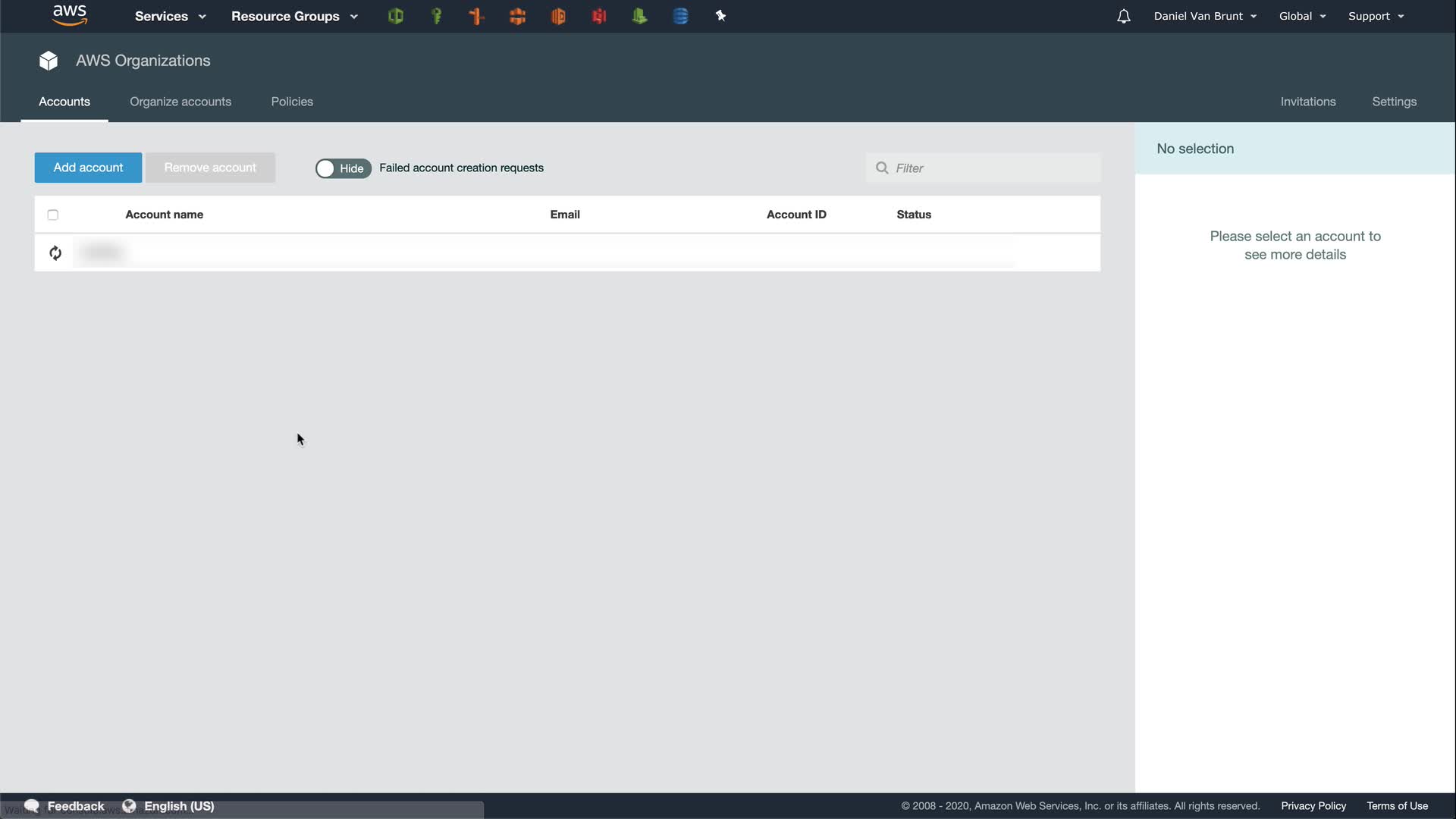Open the Daniel Van Brunt account menu
The image size is (1456, 819).
coord(1204,16)
